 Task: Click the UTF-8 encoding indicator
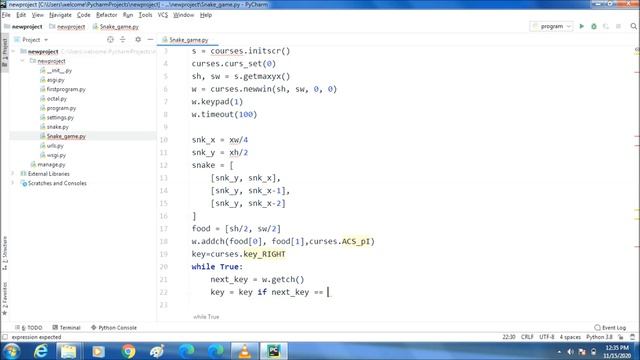547,337
